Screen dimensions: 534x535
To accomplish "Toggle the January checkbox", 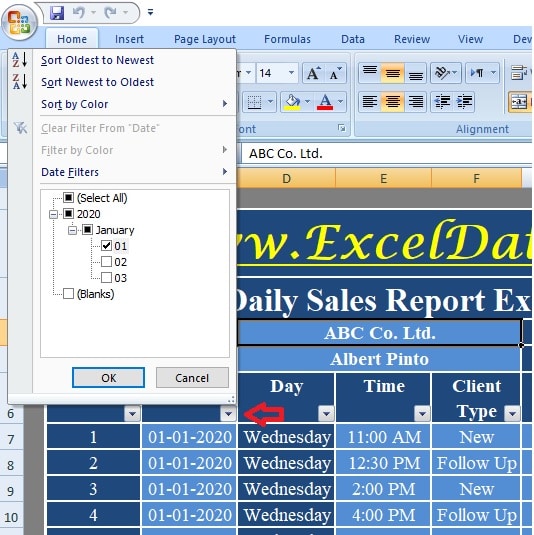I will 87,230.
